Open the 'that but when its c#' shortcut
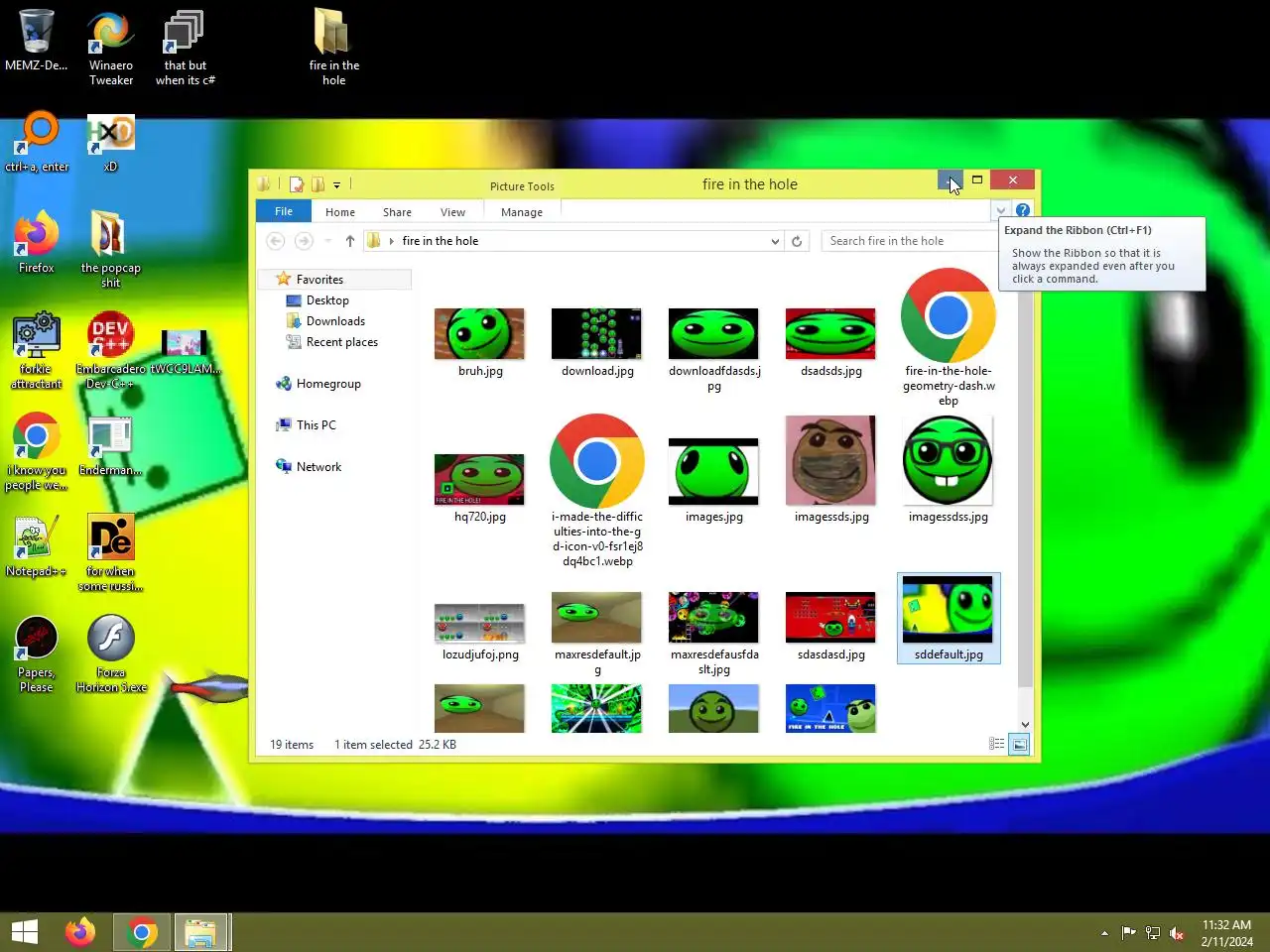Image resolution: width=1270 pixels, height=952 pixels. [x=186, y=48]
